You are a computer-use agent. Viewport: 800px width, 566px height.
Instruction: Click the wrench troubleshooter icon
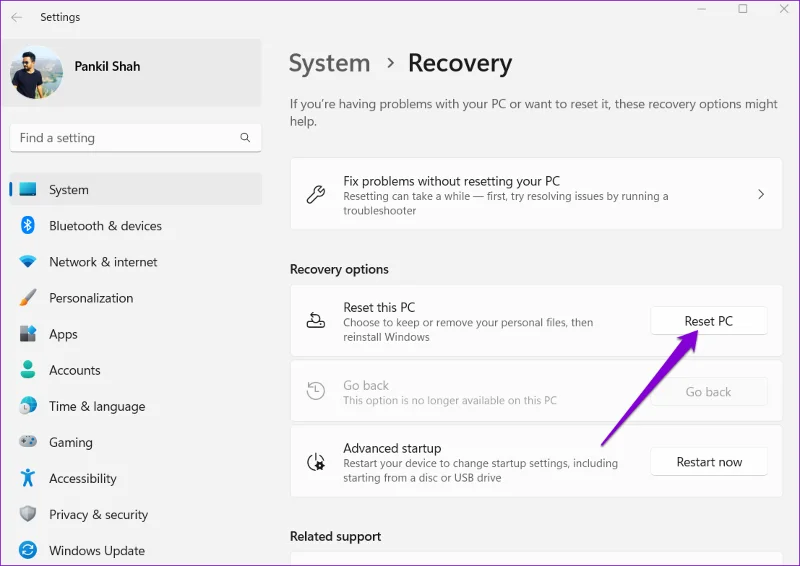[316, 194]
